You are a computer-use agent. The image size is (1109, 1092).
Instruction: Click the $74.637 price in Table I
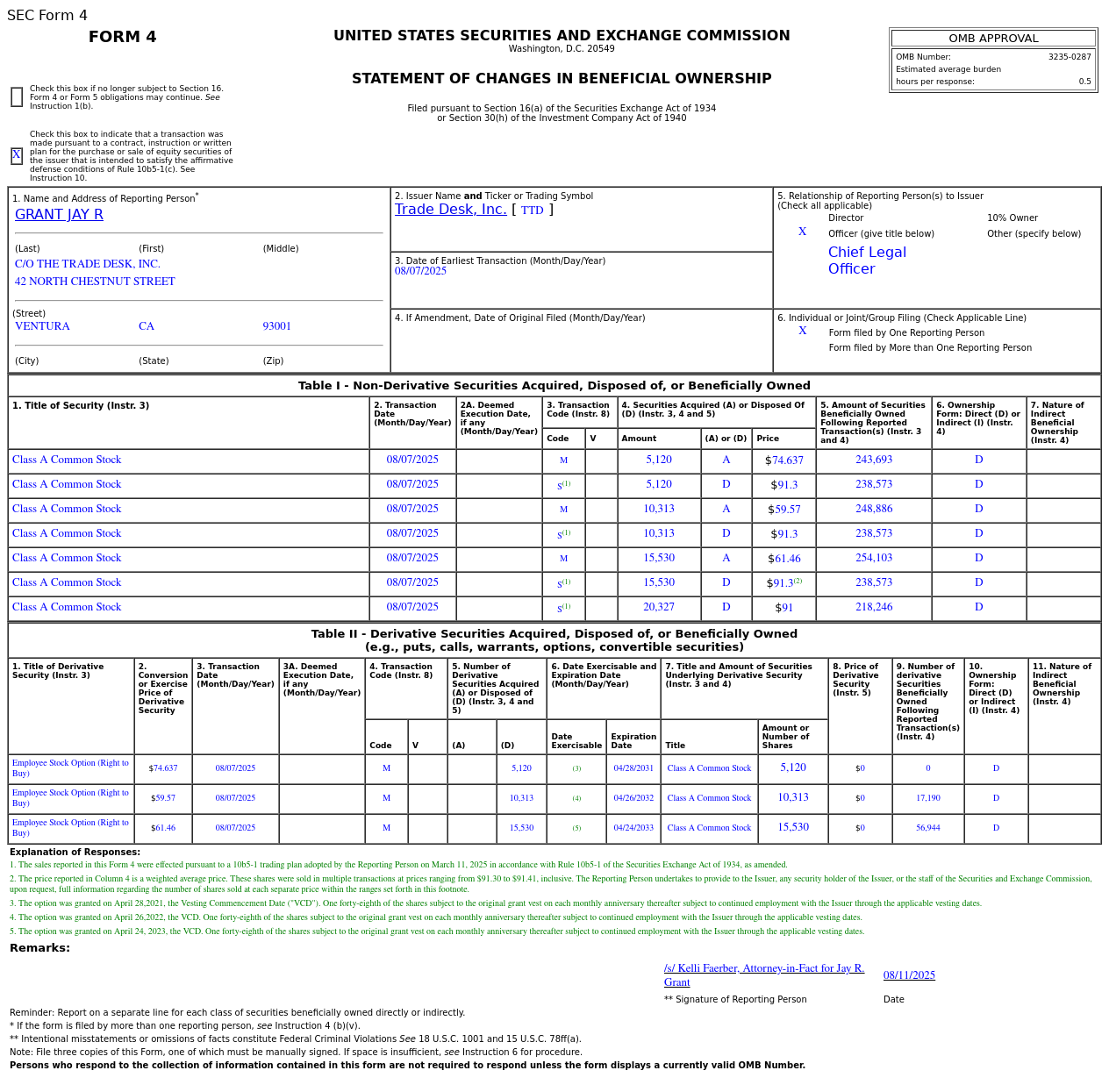(x=786, y=460)
